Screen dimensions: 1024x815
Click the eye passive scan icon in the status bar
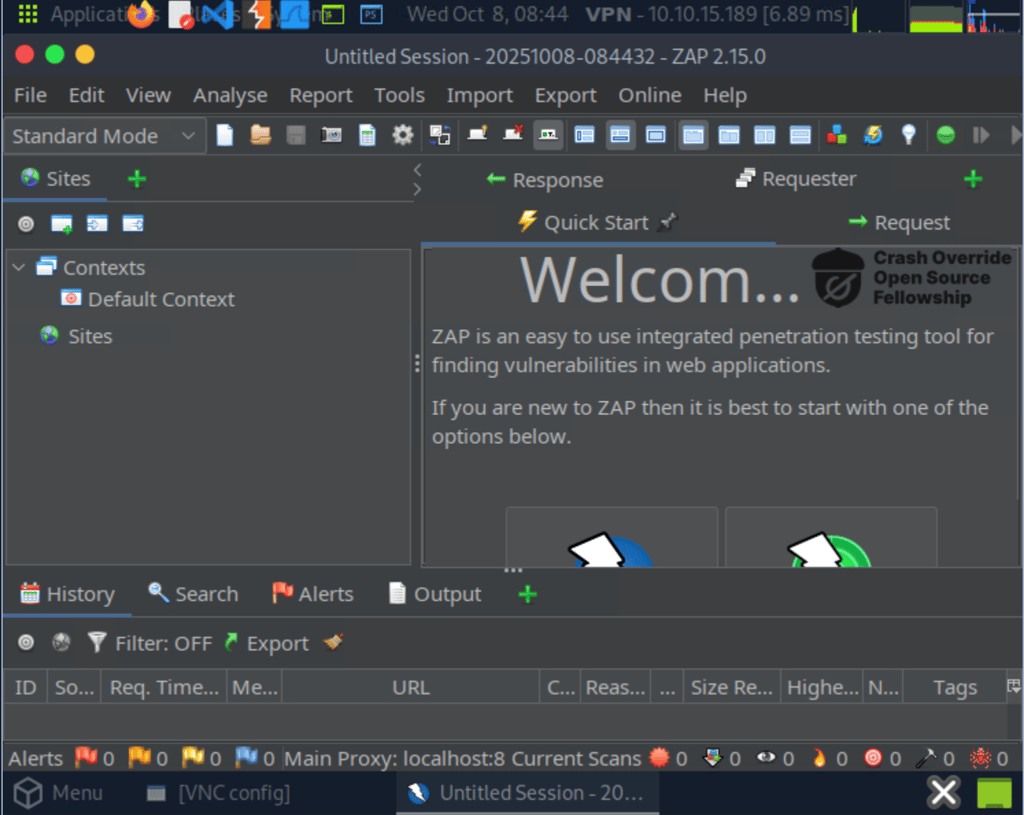click(765, 758)
